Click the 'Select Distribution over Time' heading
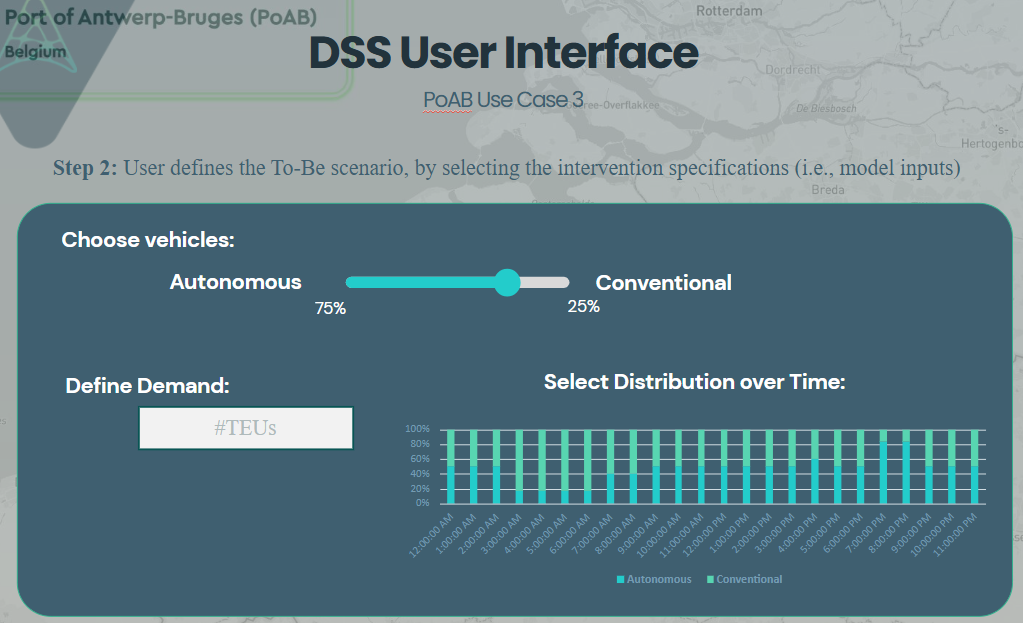 point(695,382)
